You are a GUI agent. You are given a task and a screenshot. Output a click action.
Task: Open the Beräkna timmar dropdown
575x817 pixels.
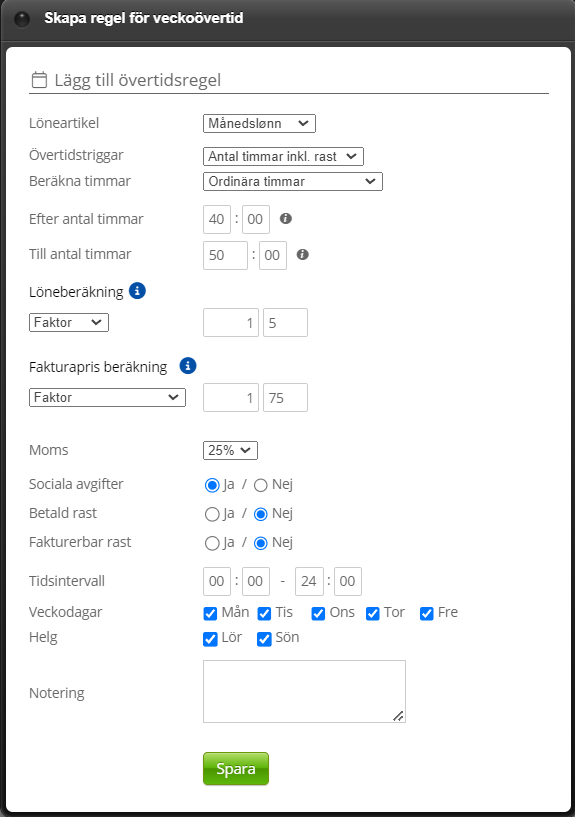[293, 181]
